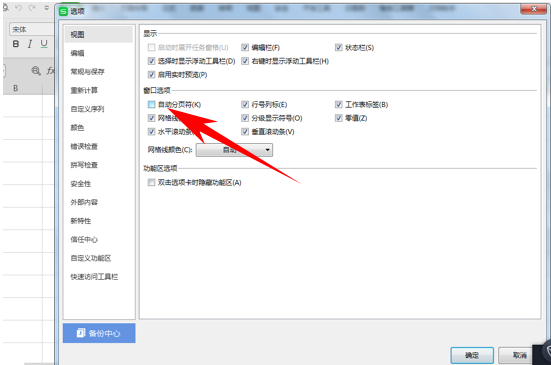Enable the 自动分页符(K) checkbox
551x365 pixels.
pos(151,104)
